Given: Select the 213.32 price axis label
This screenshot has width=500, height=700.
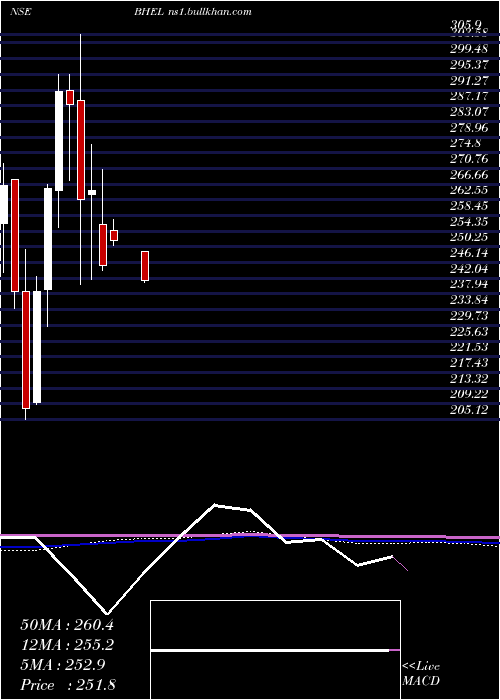Looking at the screenshot, I should (x=469, y=379).
